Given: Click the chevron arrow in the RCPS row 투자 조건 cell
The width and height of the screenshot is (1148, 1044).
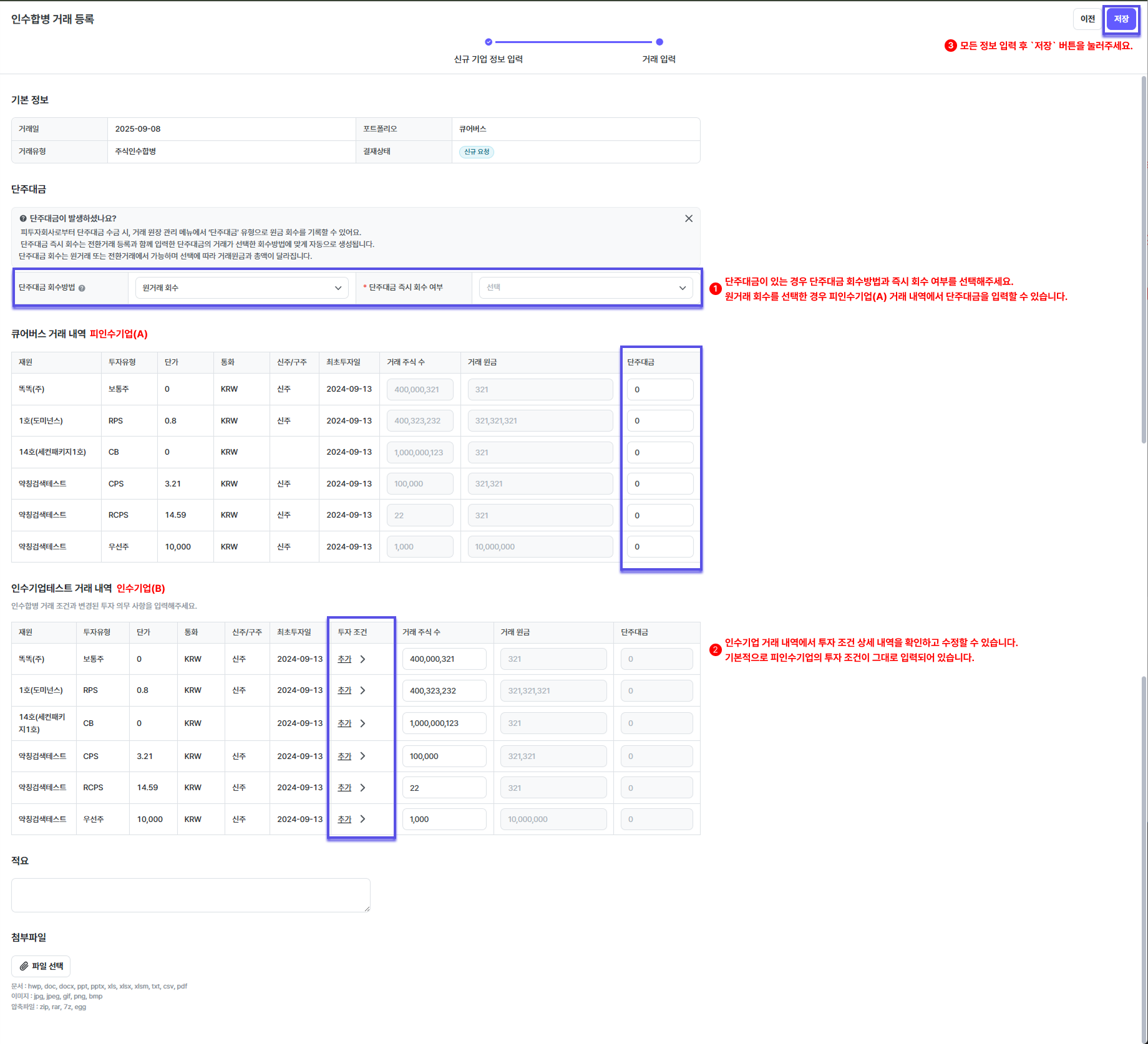Looking at the screenshot, I should coord(362,788).
